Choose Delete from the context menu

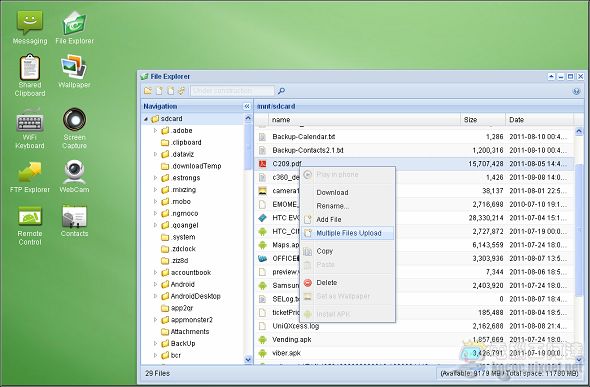coord(347,282)
